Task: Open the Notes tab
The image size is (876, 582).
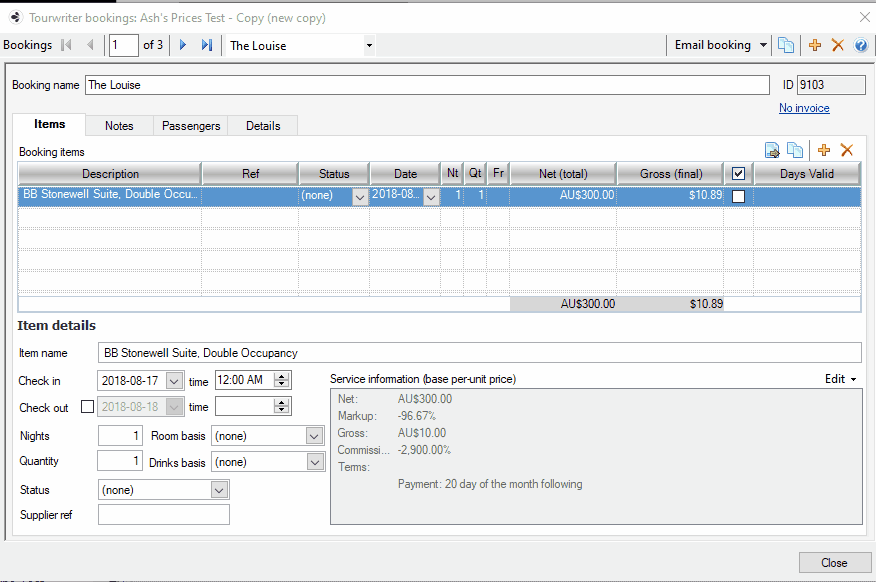Action: coord(119,126)
